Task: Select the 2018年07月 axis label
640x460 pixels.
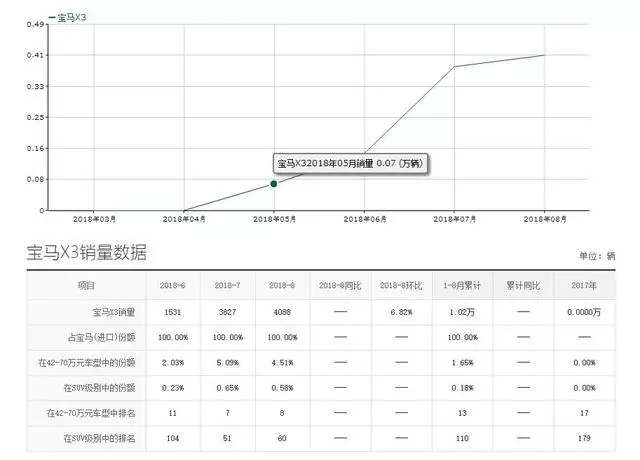Action: (455, 219)
